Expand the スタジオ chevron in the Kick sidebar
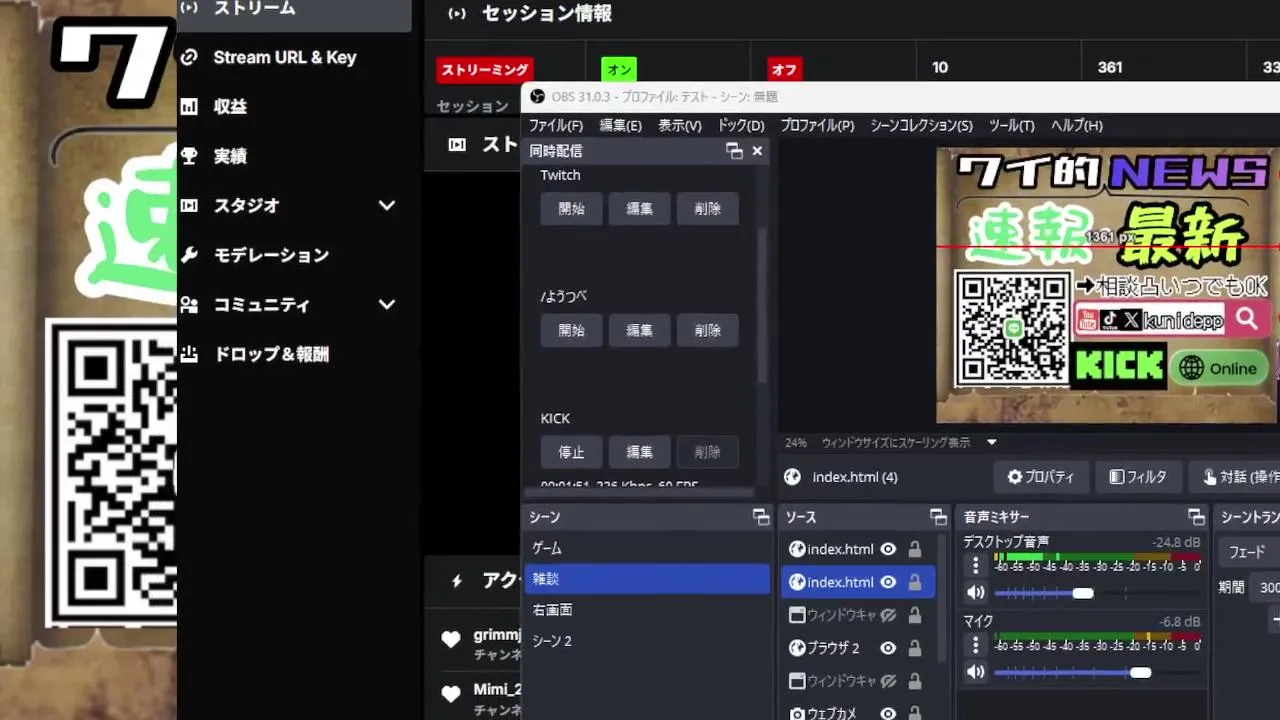 click(387, 206)
